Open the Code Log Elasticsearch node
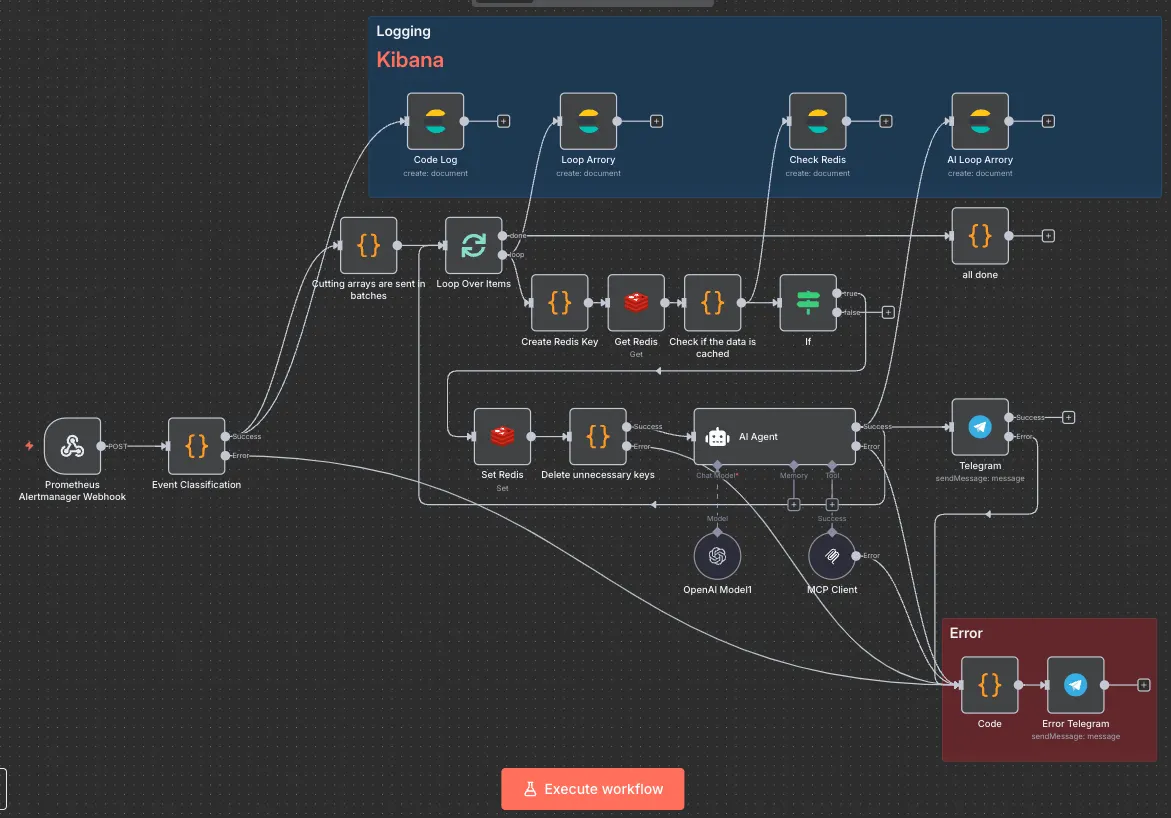The width and height of the screenshot is (1171, 818). click(x=435, y=120)
